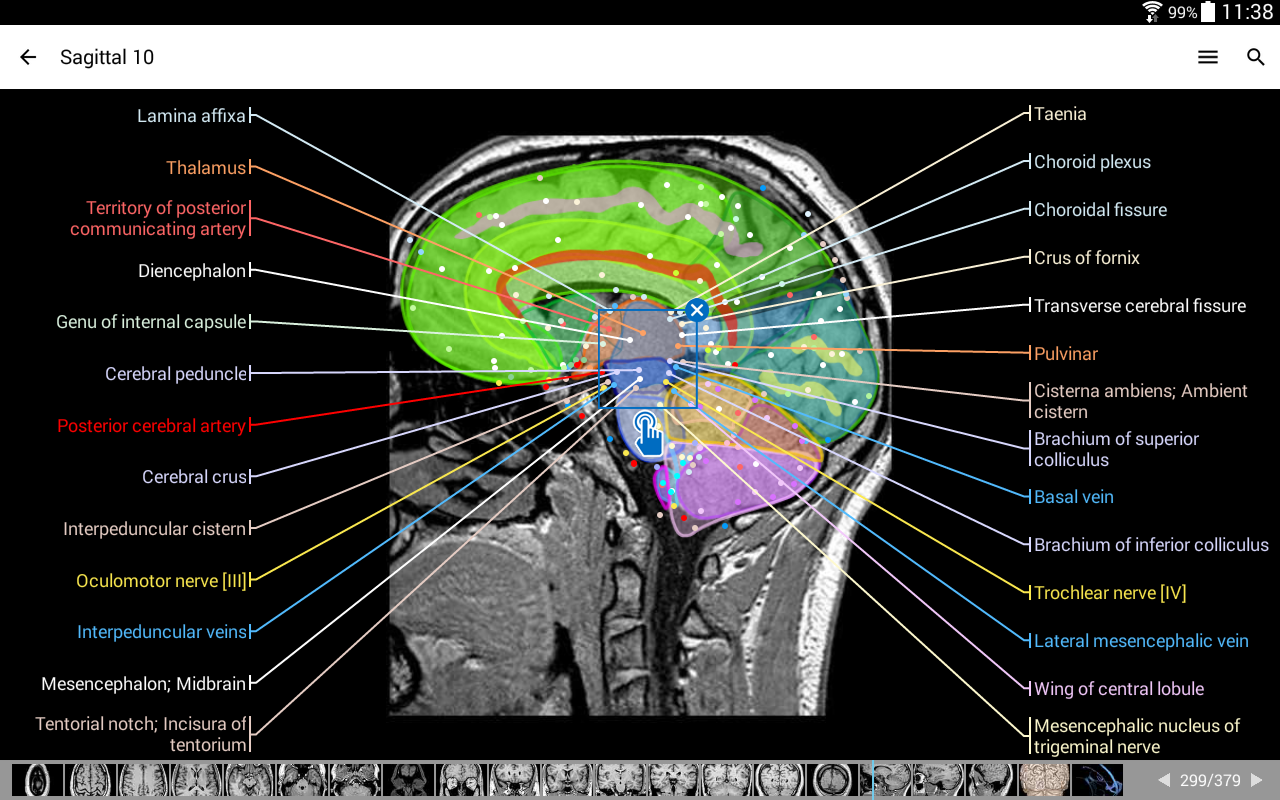Screen dimensions: 1280x800
Task: Tap the Sagittal 10 title
Action: tap(107, 57)
